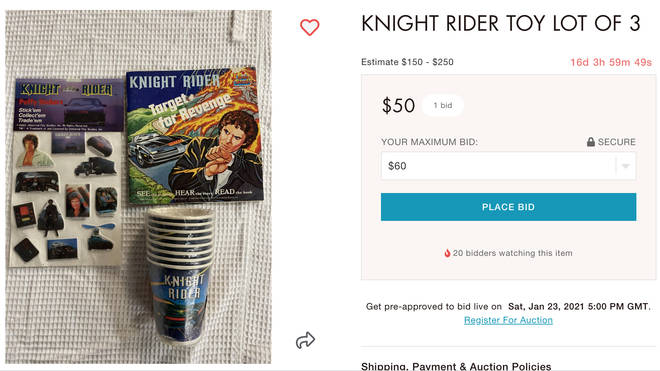
Task: Click the $50 current bid amount
Action: point(398,105)
